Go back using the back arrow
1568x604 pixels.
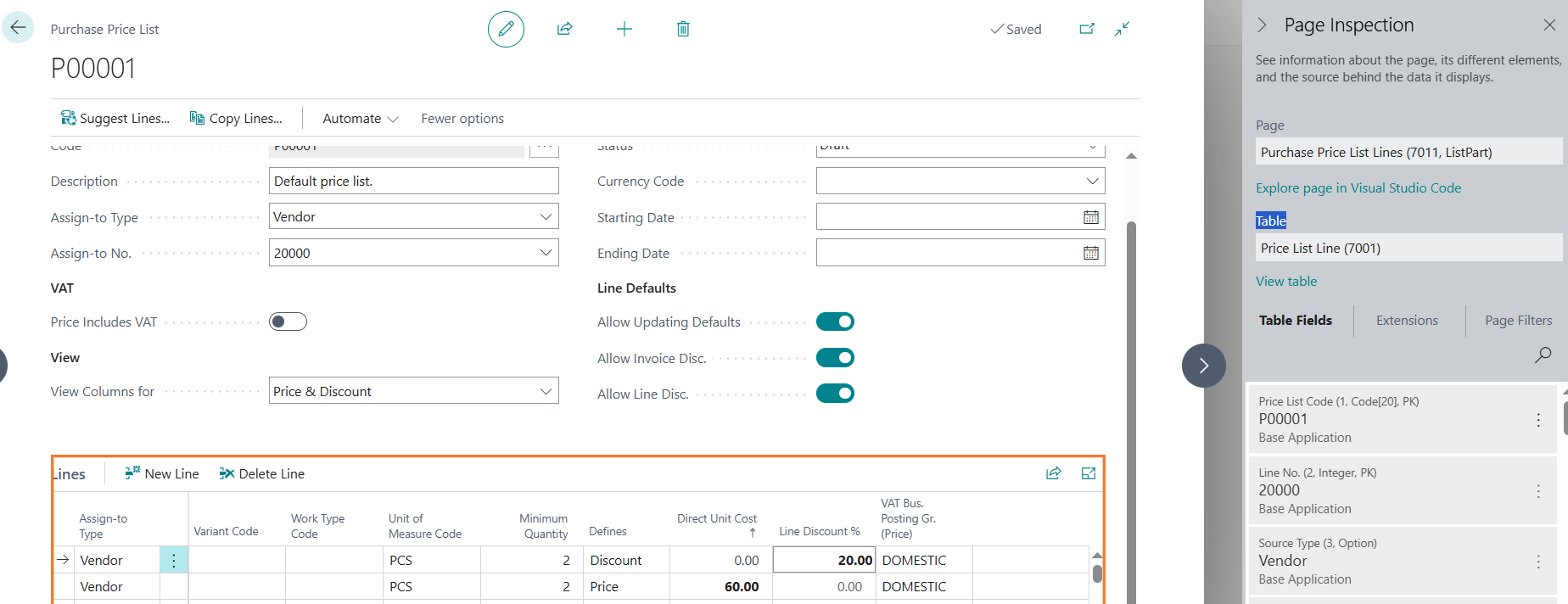coord(18,28)
